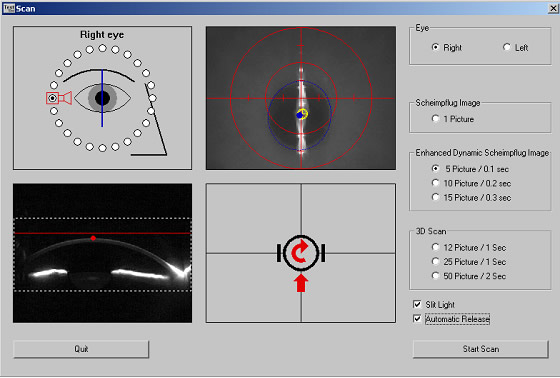Select the Left eye radio button
Viewport: 560px width, 378px height.
click(507, 47)
